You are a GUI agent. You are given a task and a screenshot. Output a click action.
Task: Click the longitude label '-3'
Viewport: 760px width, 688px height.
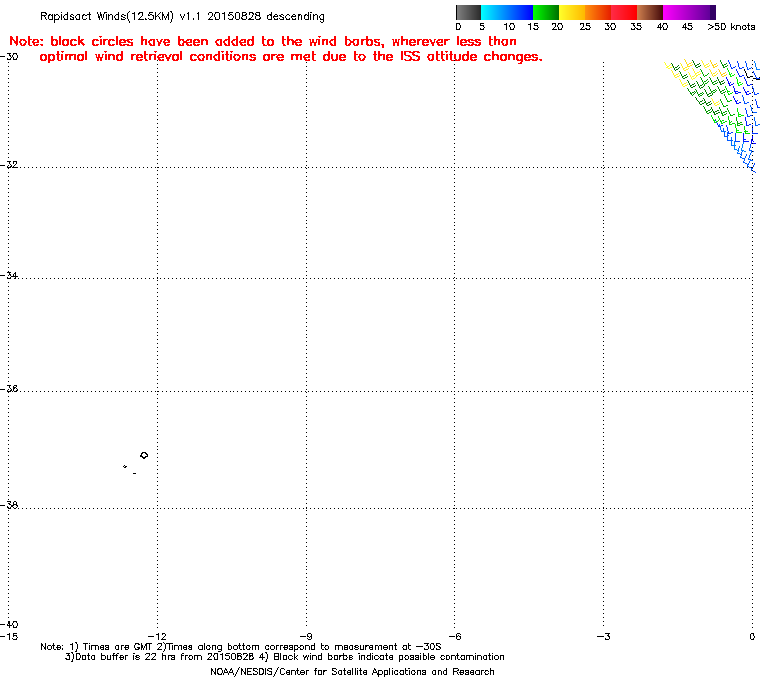603,636
